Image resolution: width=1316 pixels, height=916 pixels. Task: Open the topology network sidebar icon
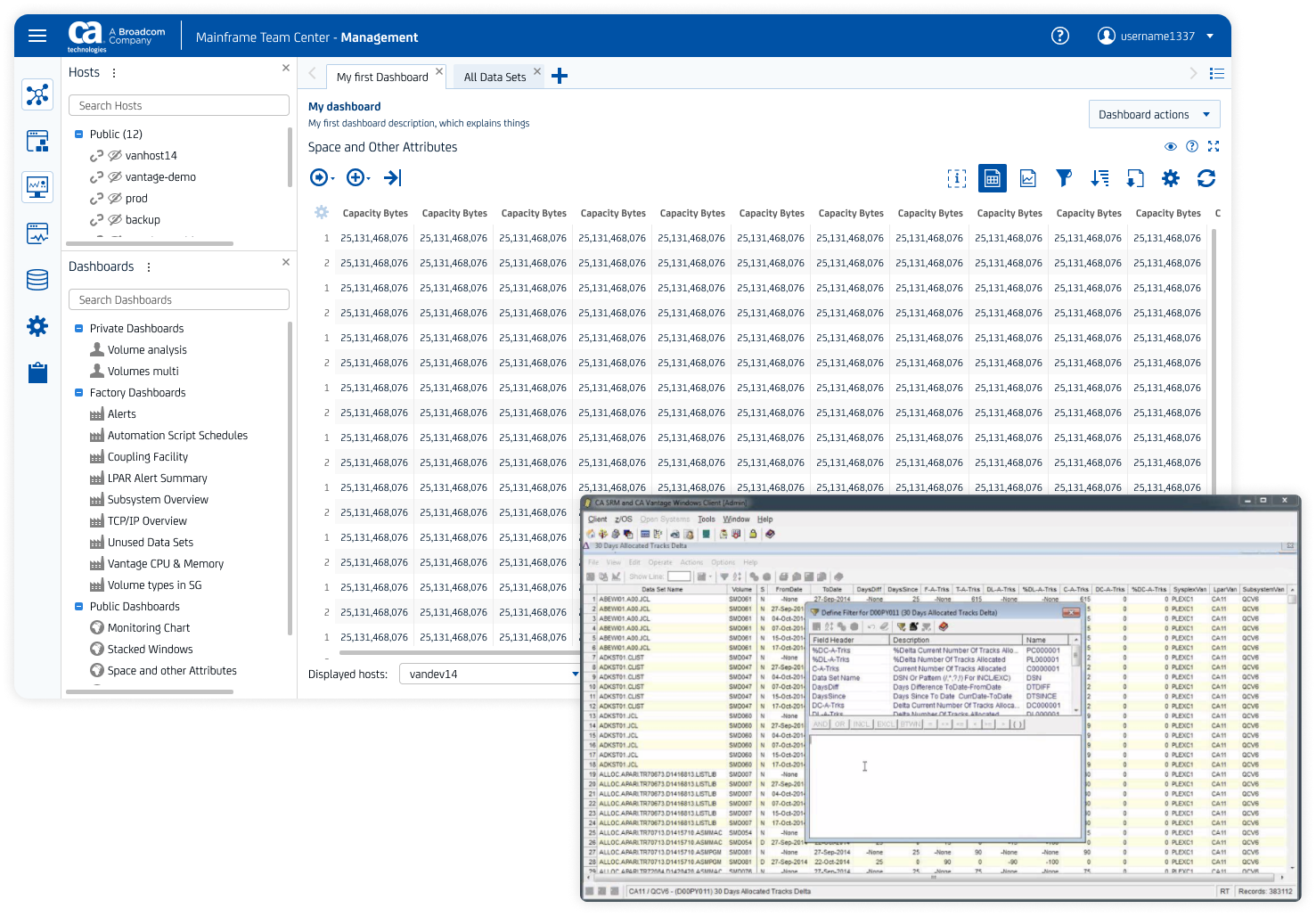click(37, 94)
